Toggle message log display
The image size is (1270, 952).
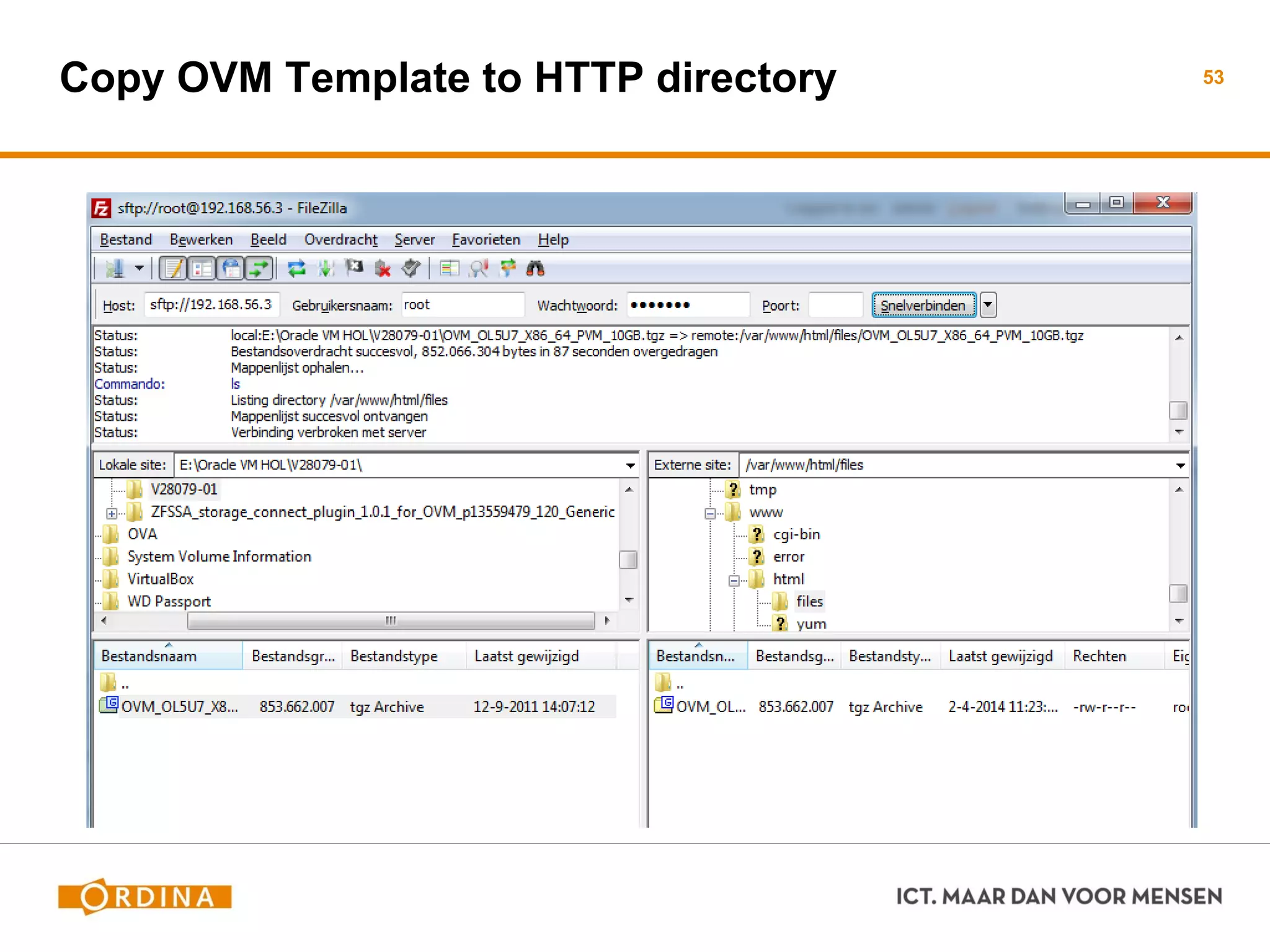click(172, 268)
